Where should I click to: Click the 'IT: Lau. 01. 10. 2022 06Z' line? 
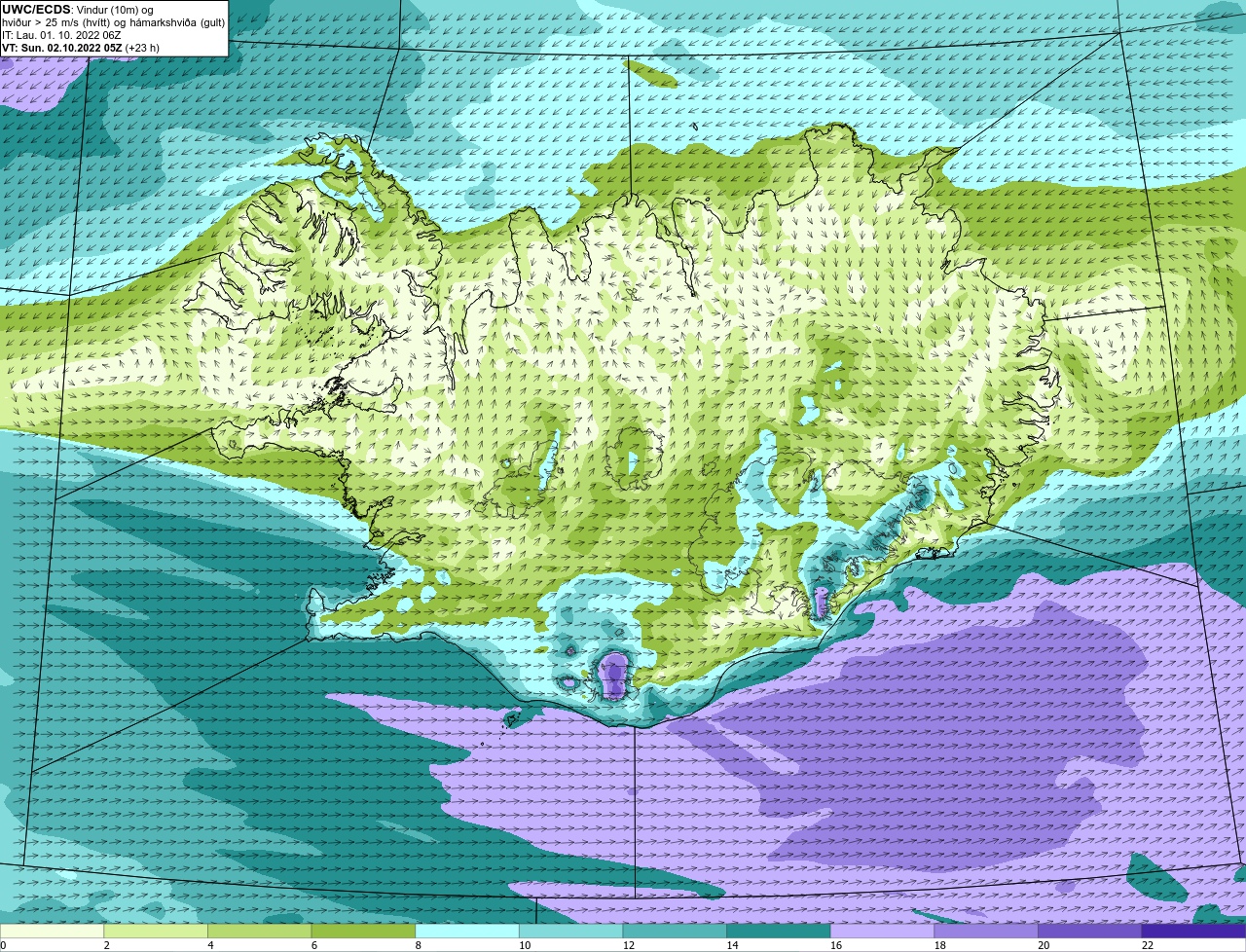[x=61, y=35]
